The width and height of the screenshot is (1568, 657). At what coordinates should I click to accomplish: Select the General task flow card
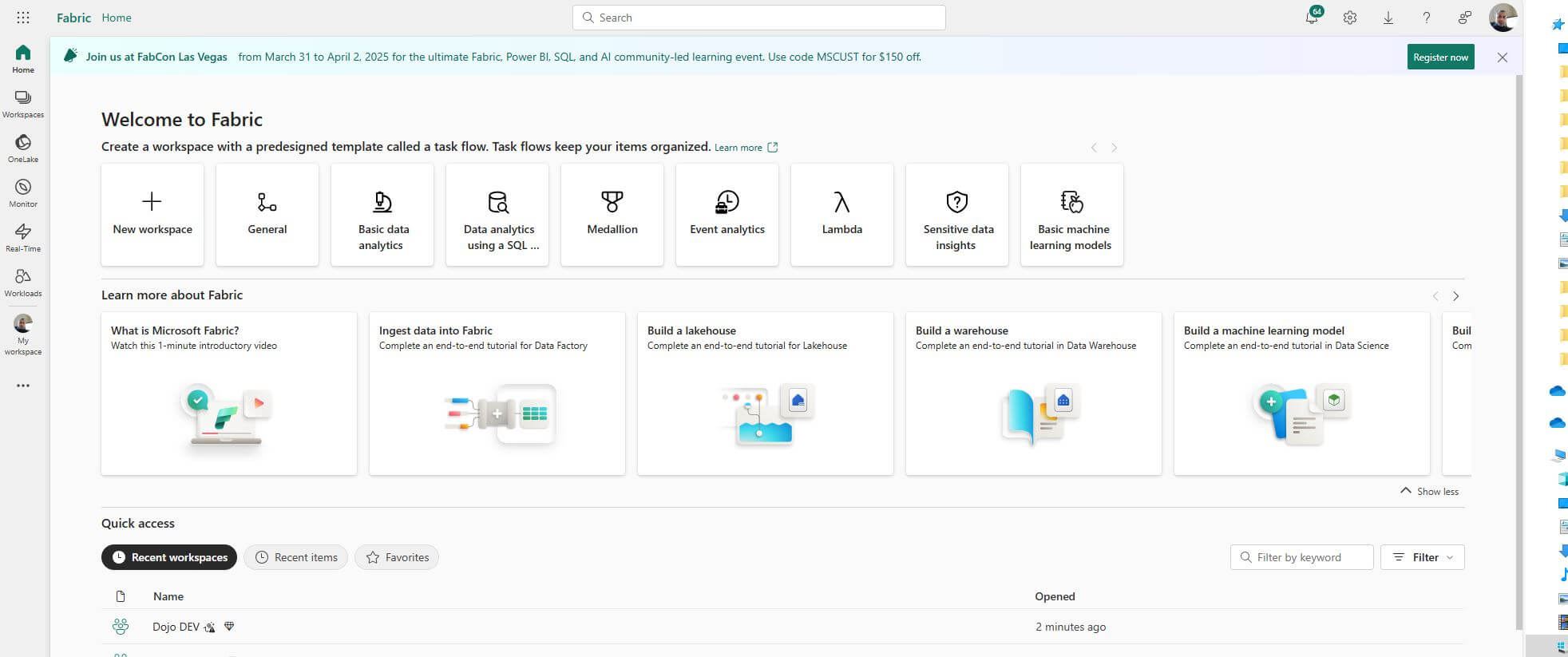pyautogui.click(x=267, y=215)
